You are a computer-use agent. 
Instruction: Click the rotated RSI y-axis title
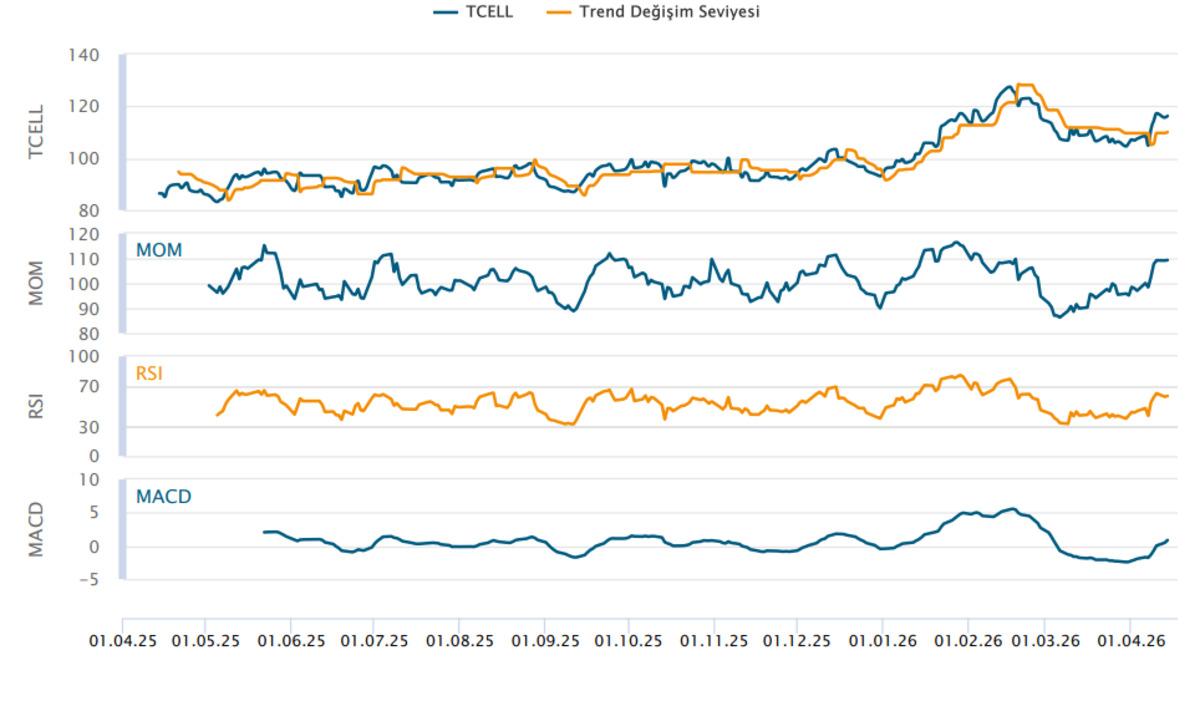[37, 406]
